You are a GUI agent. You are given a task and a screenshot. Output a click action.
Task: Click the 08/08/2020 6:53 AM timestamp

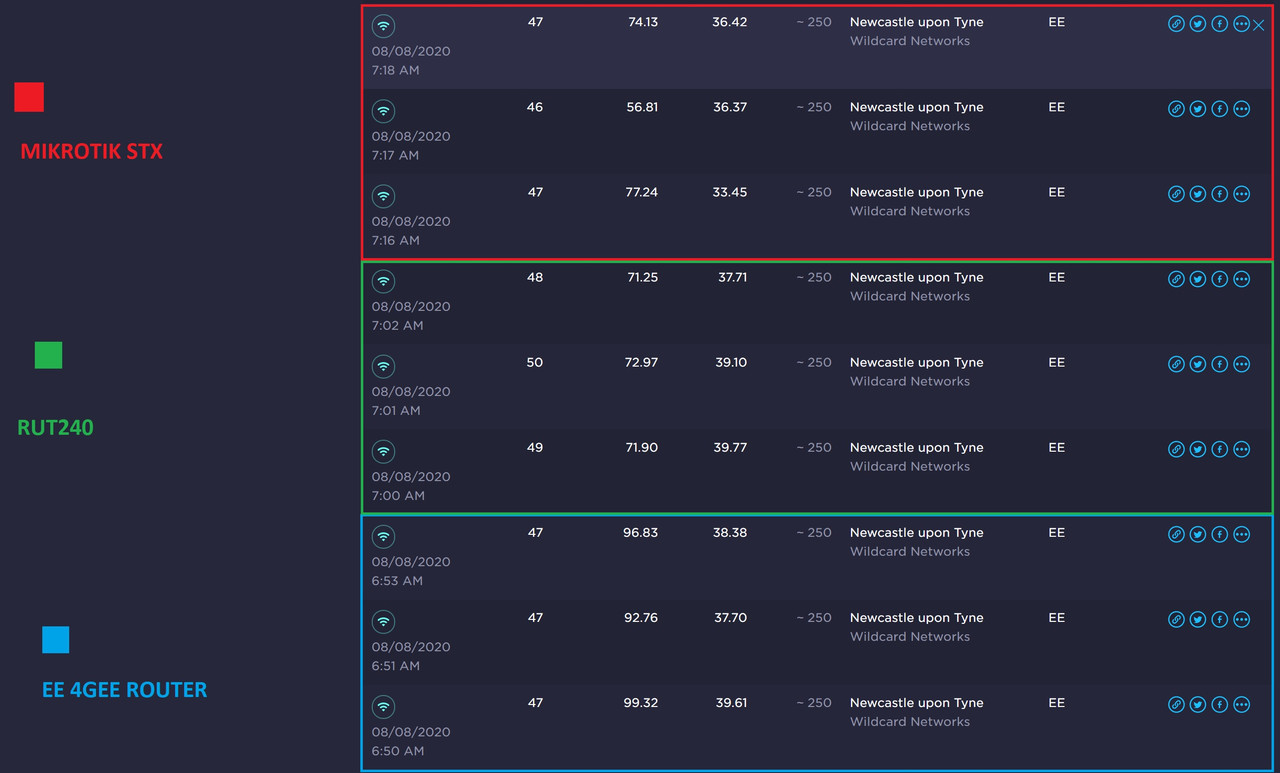pyautogui.click(x=411, y=571)
